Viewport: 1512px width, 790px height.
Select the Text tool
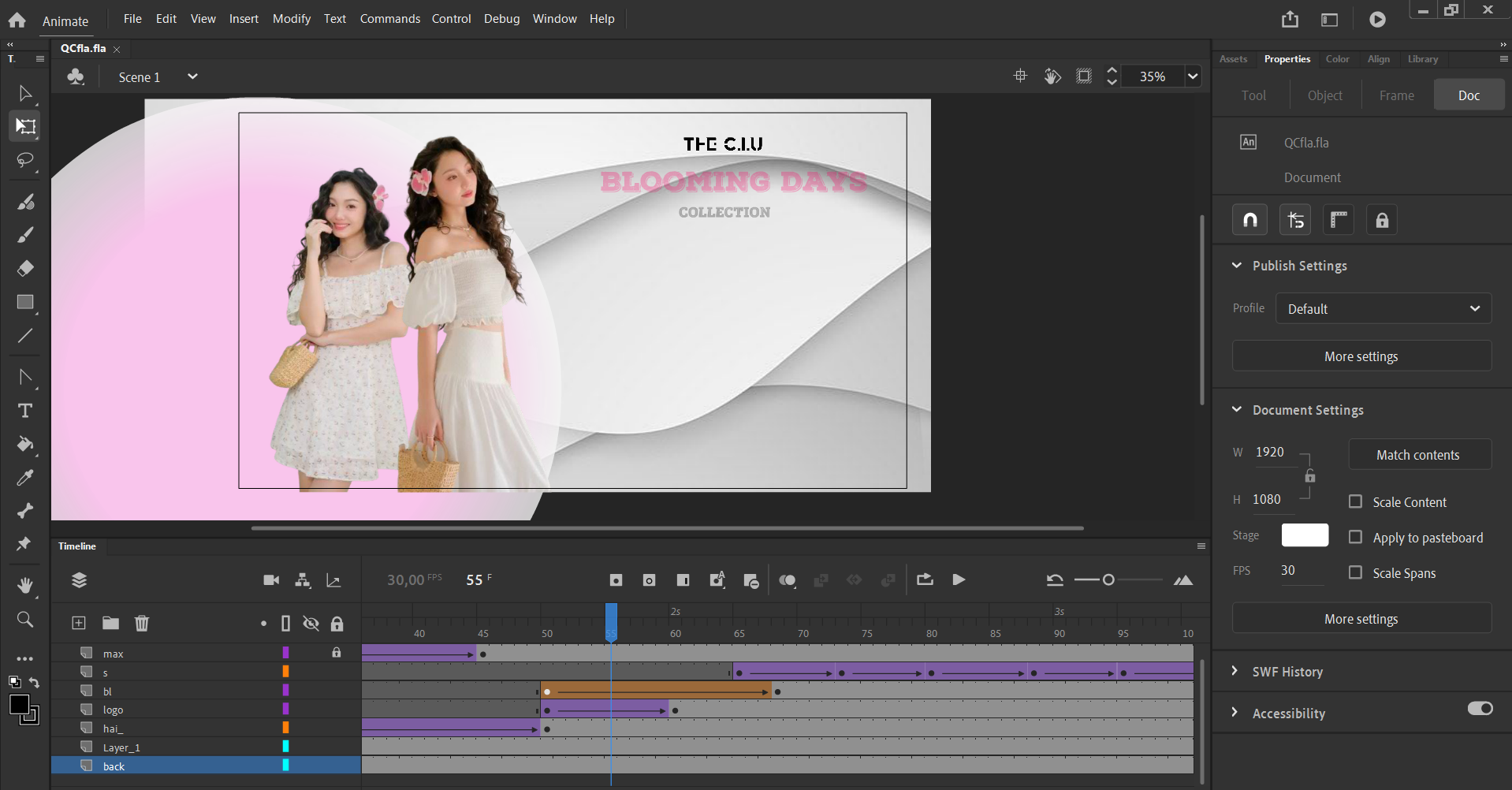click(24, 411)
